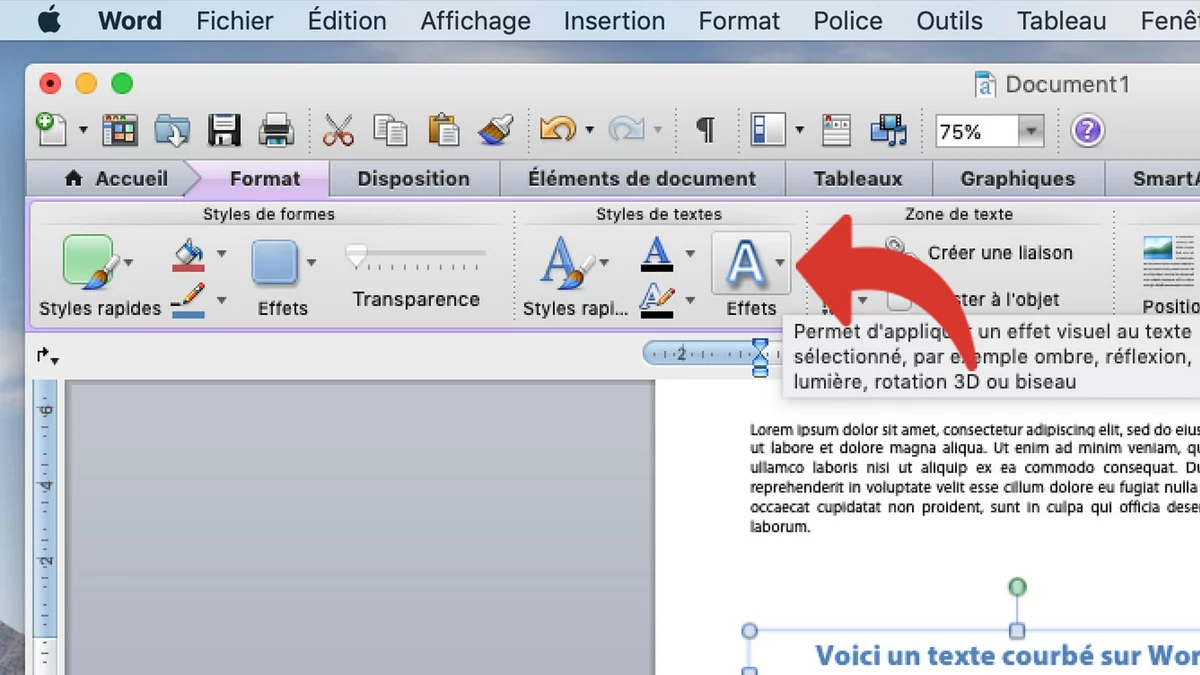1200x675 pixels.
Task: Click the tab stop selector by ruler
Action: [47, 356]
